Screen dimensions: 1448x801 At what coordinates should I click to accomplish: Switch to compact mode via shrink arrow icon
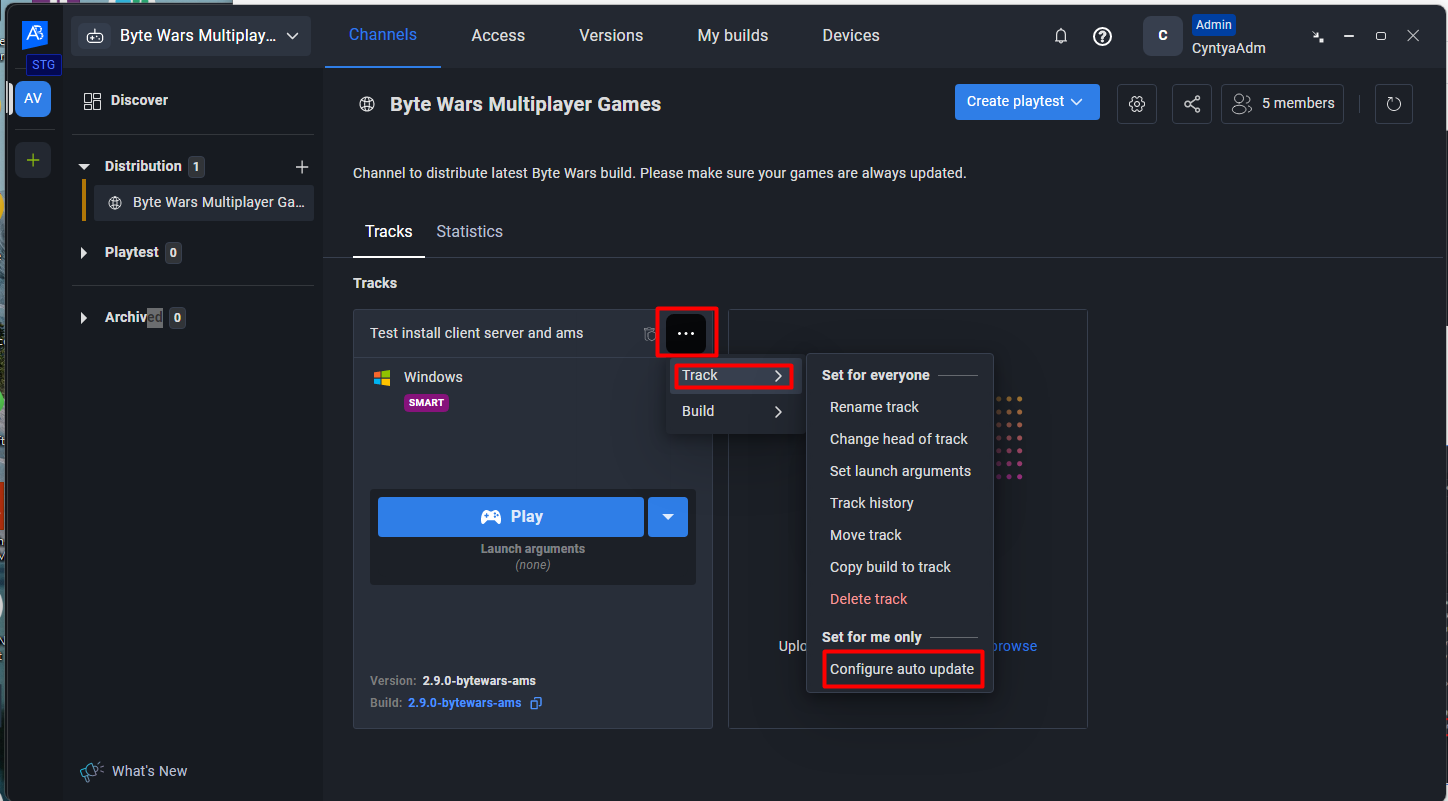[1318, 36]
